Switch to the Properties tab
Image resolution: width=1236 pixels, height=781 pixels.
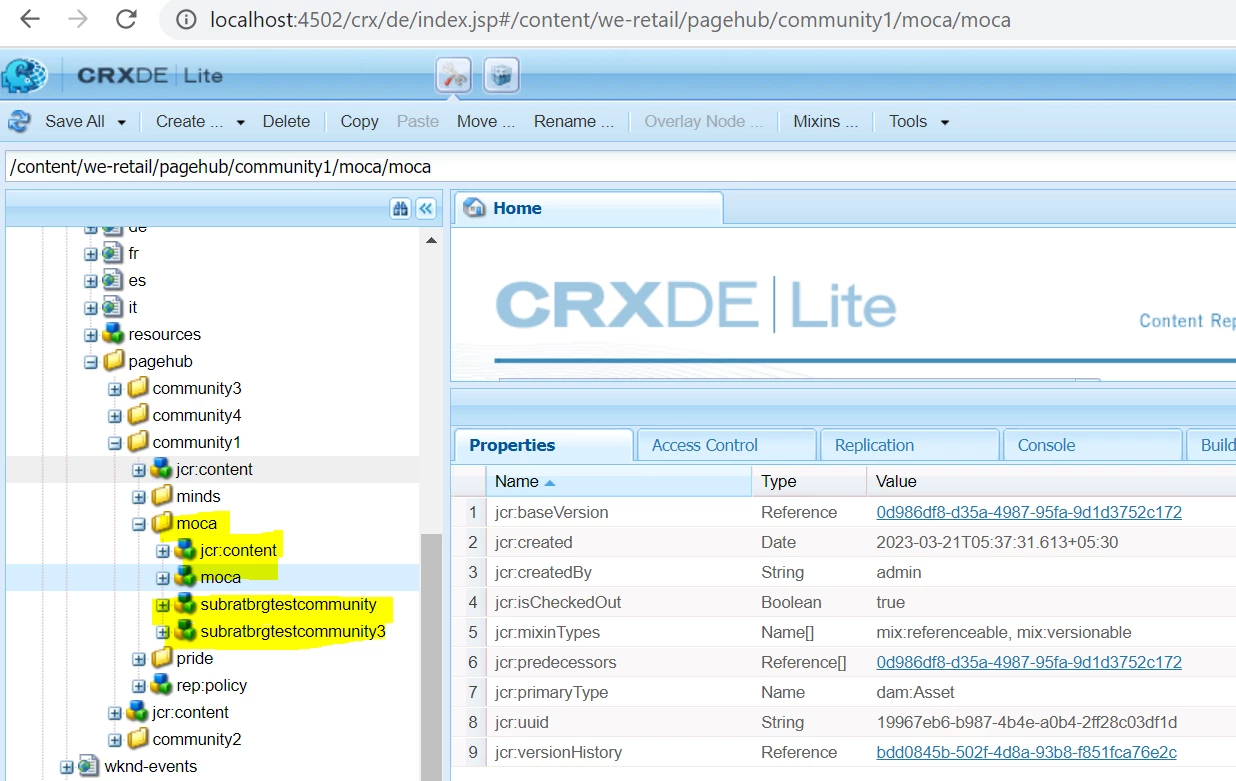point(544,445)
